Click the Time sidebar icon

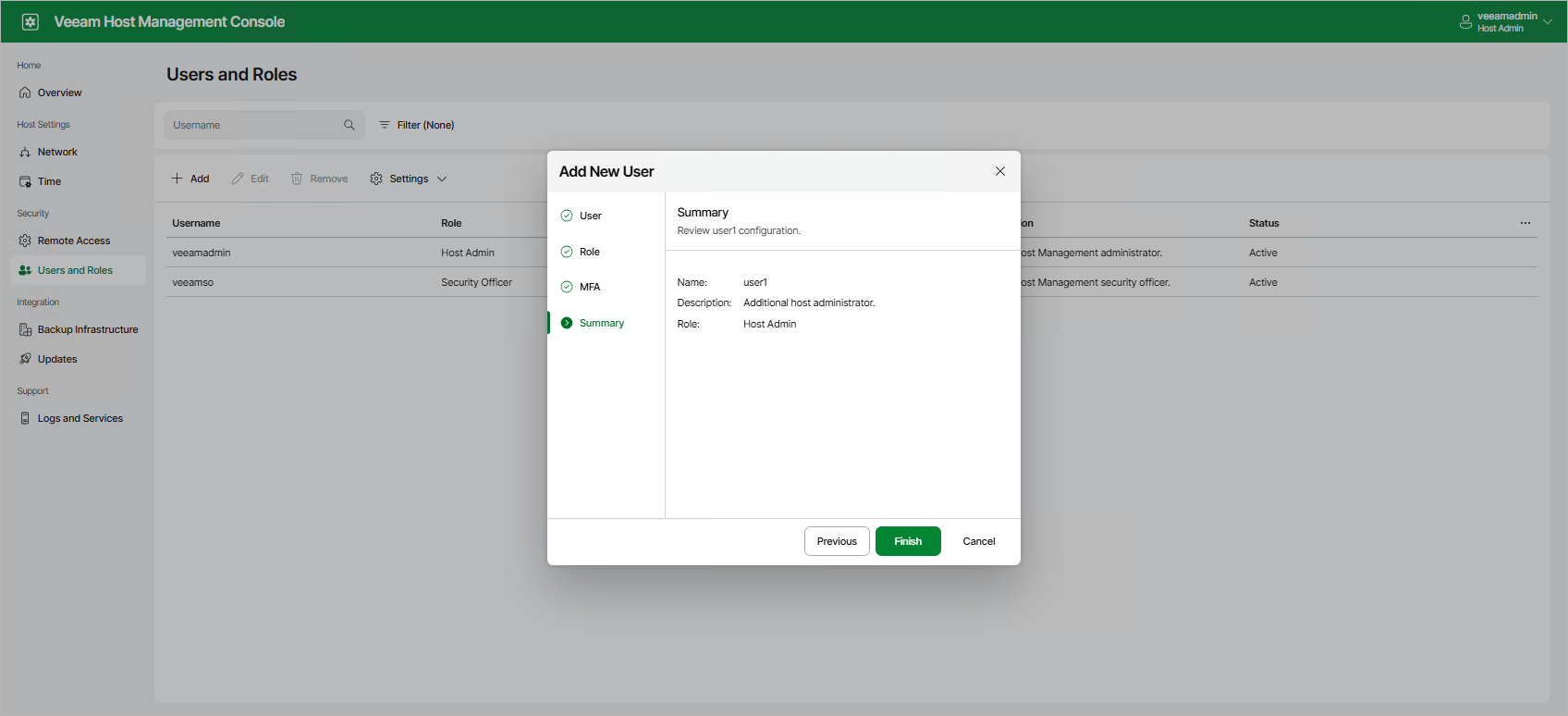[x=25, y=181]
